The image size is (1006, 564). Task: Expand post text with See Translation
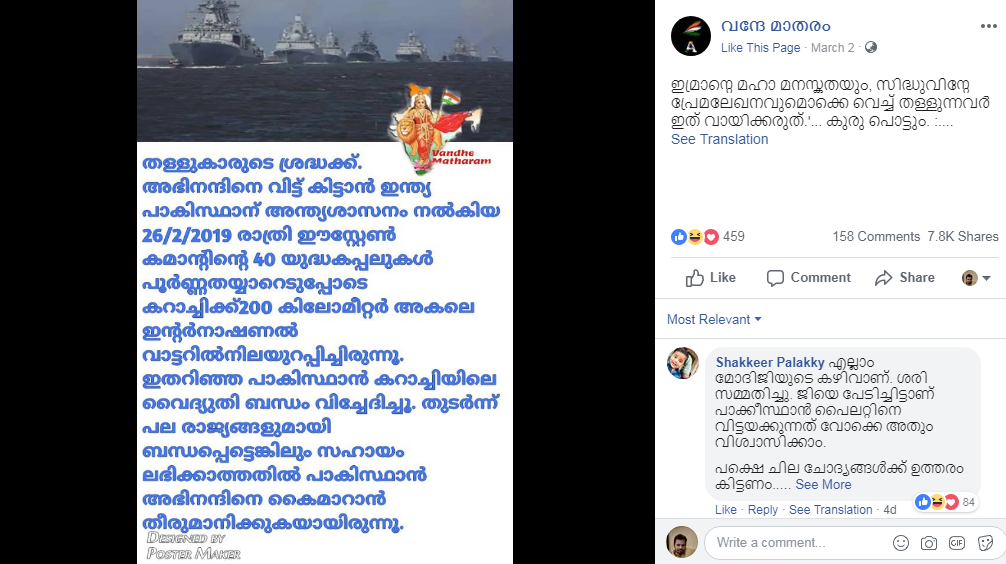click(719, 139)
